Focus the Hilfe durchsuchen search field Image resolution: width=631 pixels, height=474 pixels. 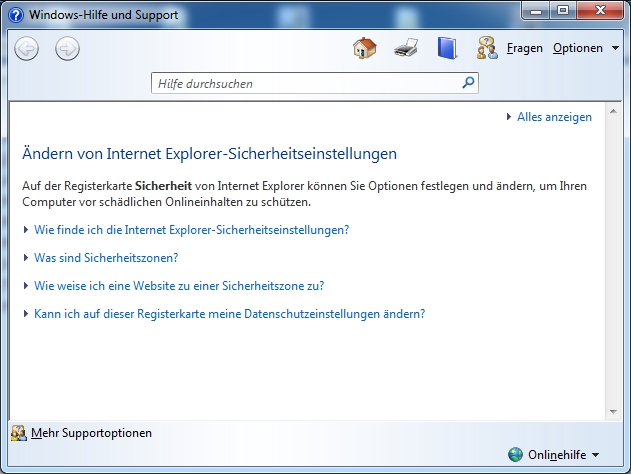[x=315, y=83]
